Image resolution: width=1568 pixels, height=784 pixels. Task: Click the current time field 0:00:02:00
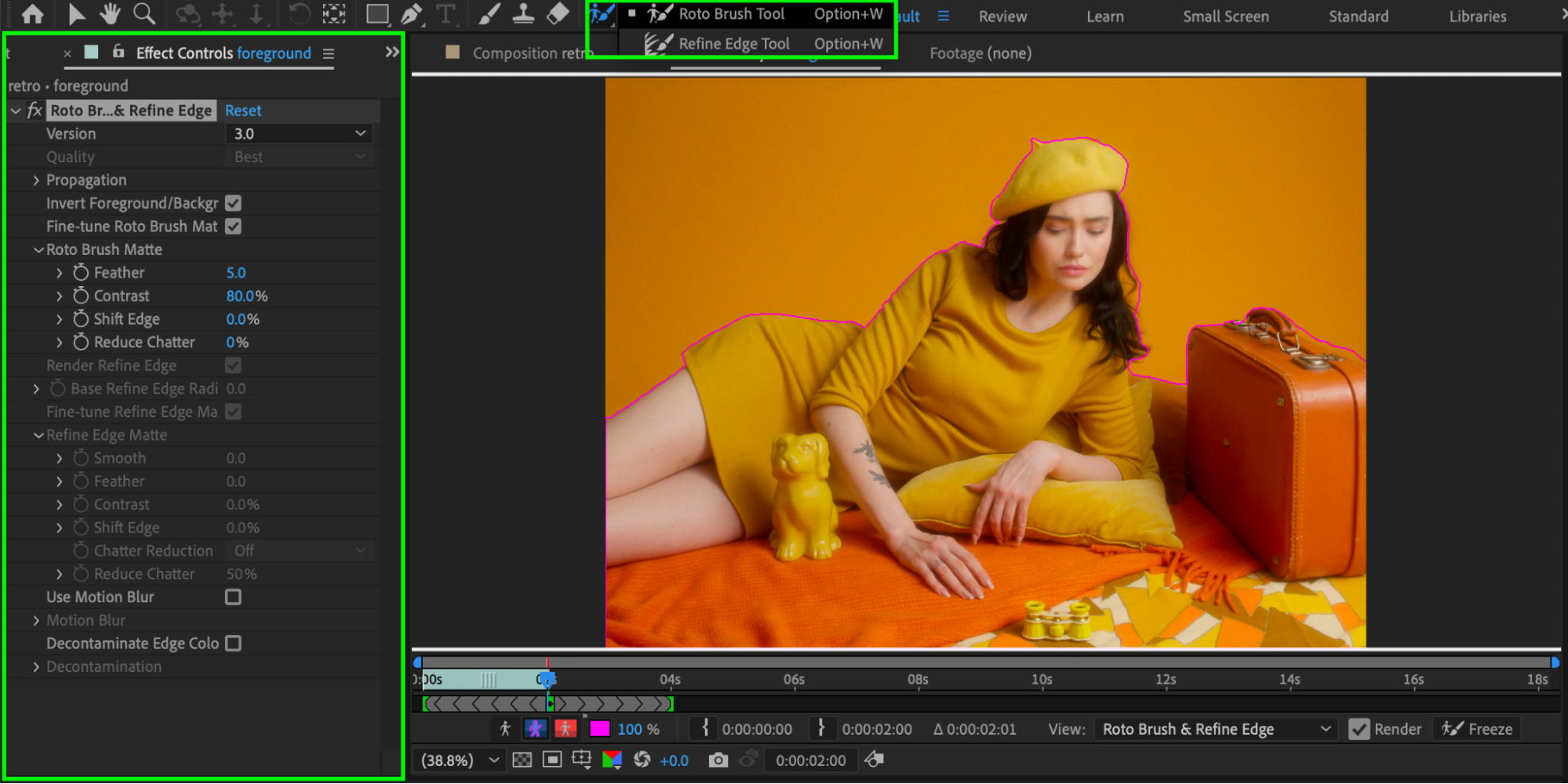[810, 760]
